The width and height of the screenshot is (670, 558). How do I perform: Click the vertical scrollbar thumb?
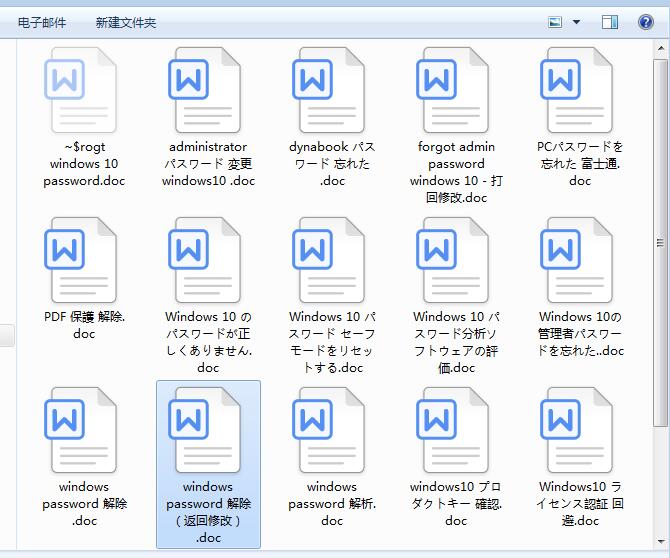(661, 243)
